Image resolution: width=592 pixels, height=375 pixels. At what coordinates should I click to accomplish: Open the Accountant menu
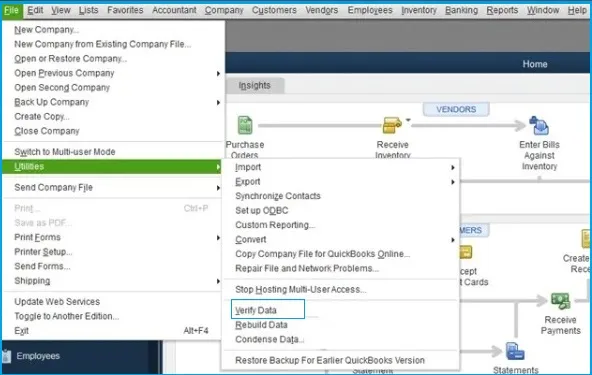pos(174,10)
